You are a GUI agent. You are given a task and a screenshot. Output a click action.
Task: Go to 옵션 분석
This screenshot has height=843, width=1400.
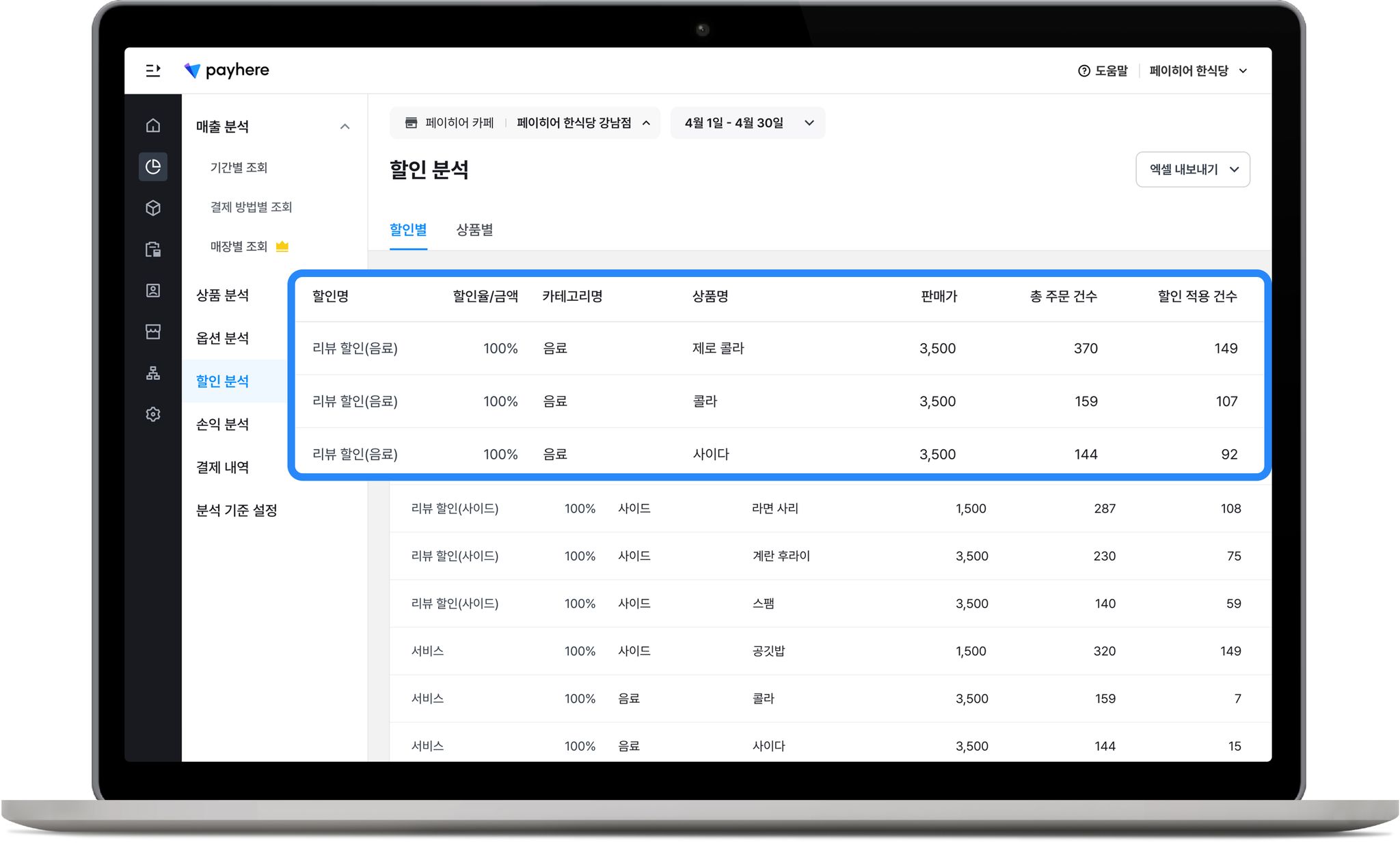tap(222, 338)
